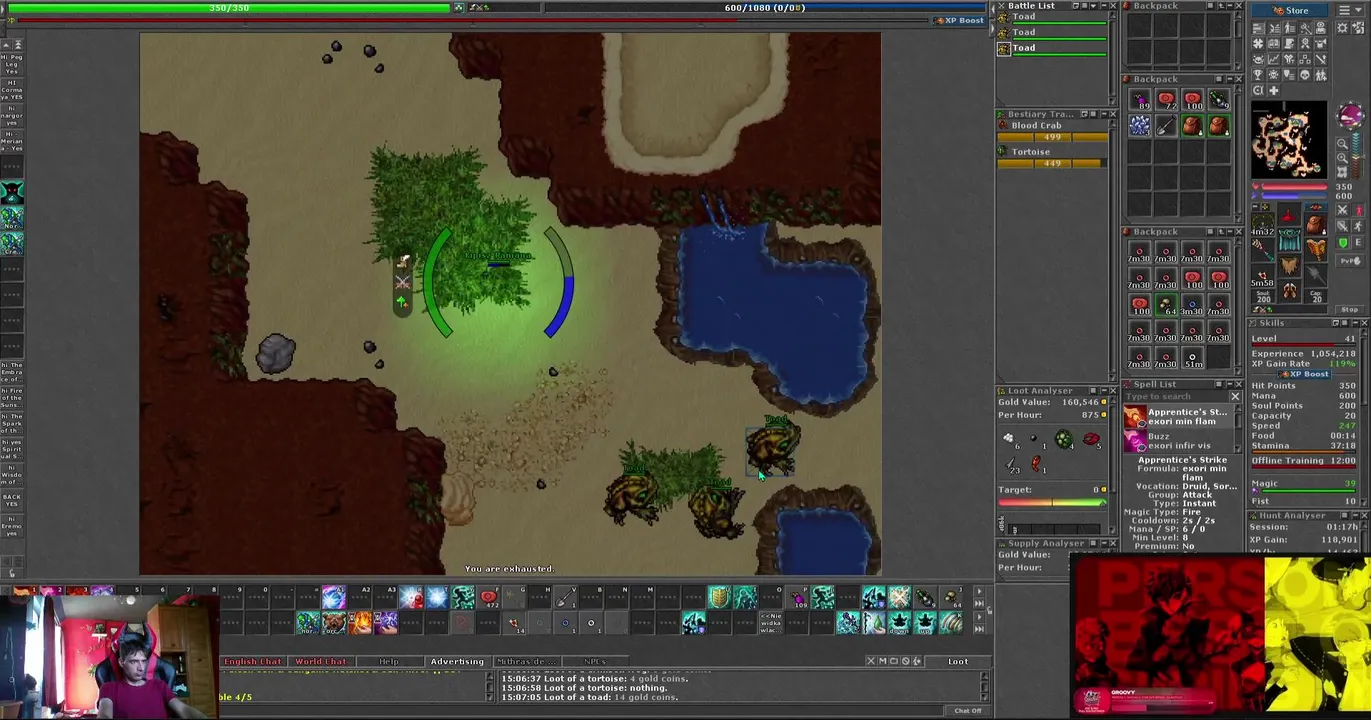The image size is (1371, 720).
Task: Select the mushroom stack showing 64
Action: click(1166, 305)
